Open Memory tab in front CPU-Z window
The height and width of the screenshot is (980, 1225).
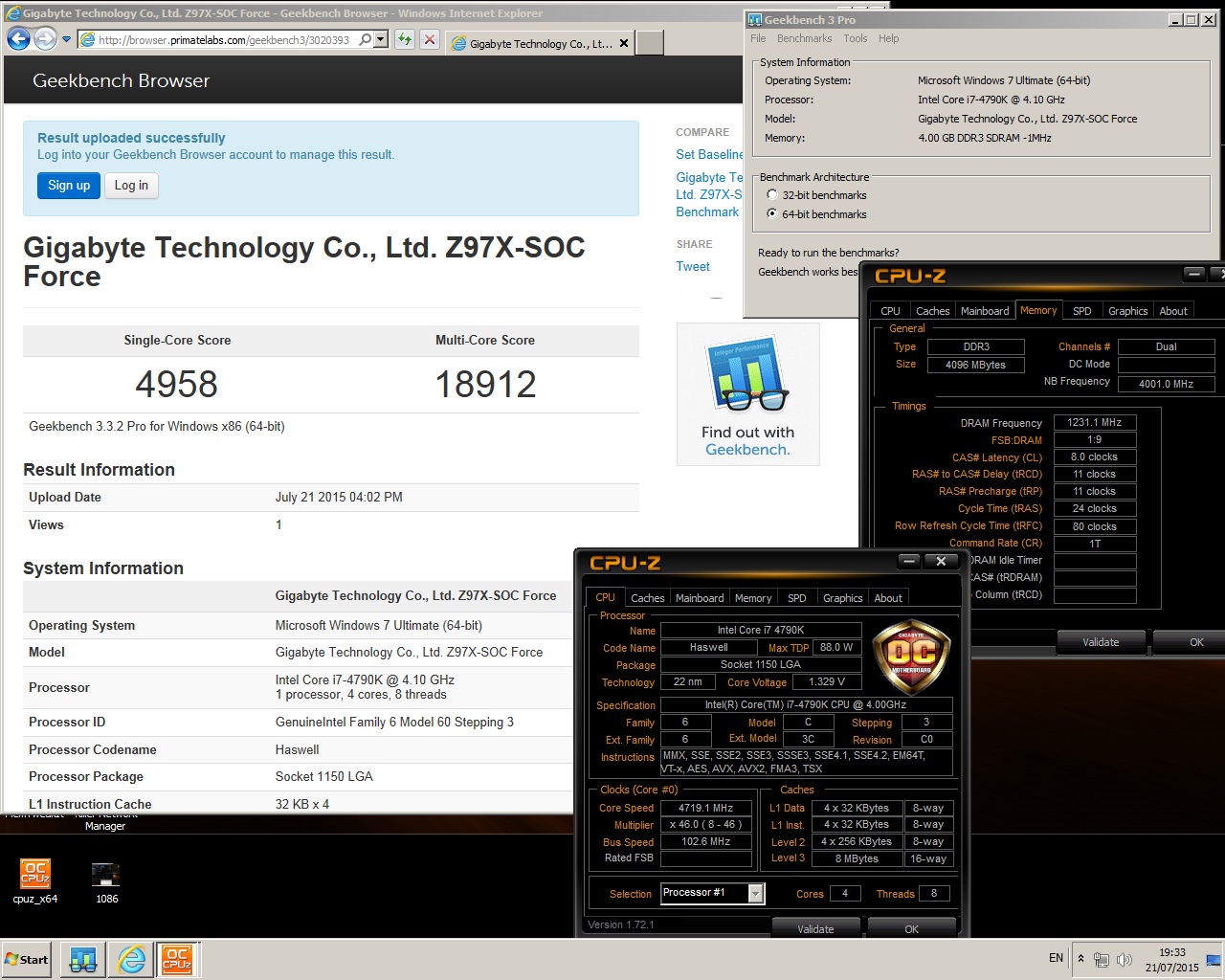(753, 598)
